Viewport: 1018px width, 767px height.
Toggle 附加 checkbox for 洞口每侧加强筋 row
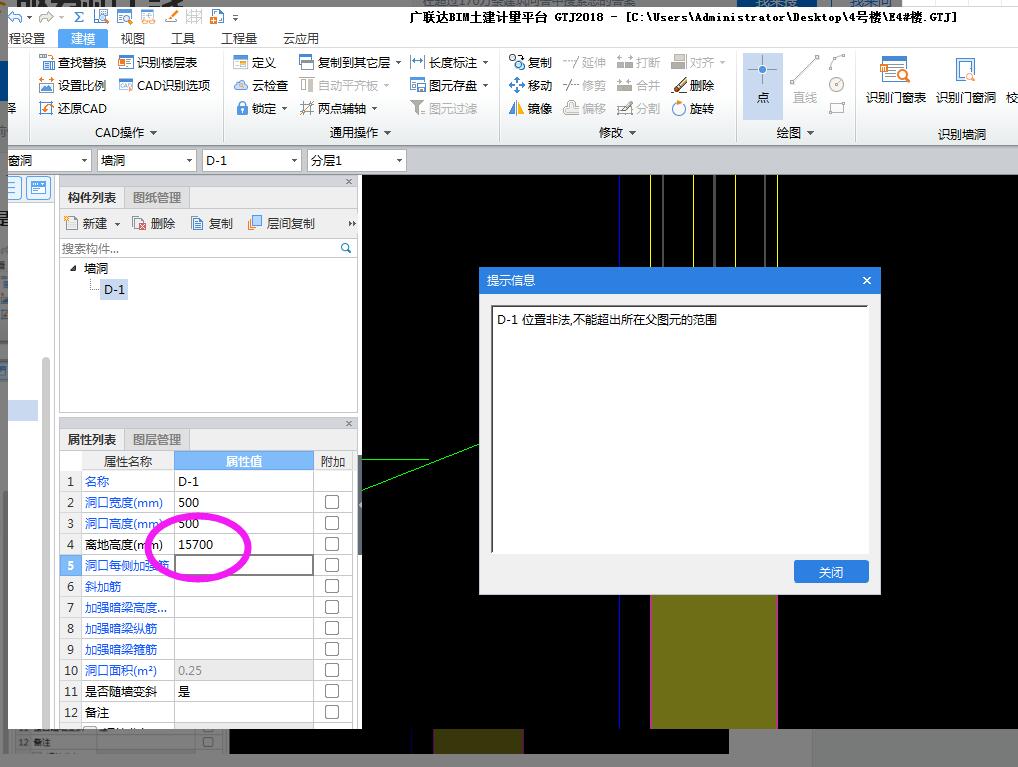332,565
